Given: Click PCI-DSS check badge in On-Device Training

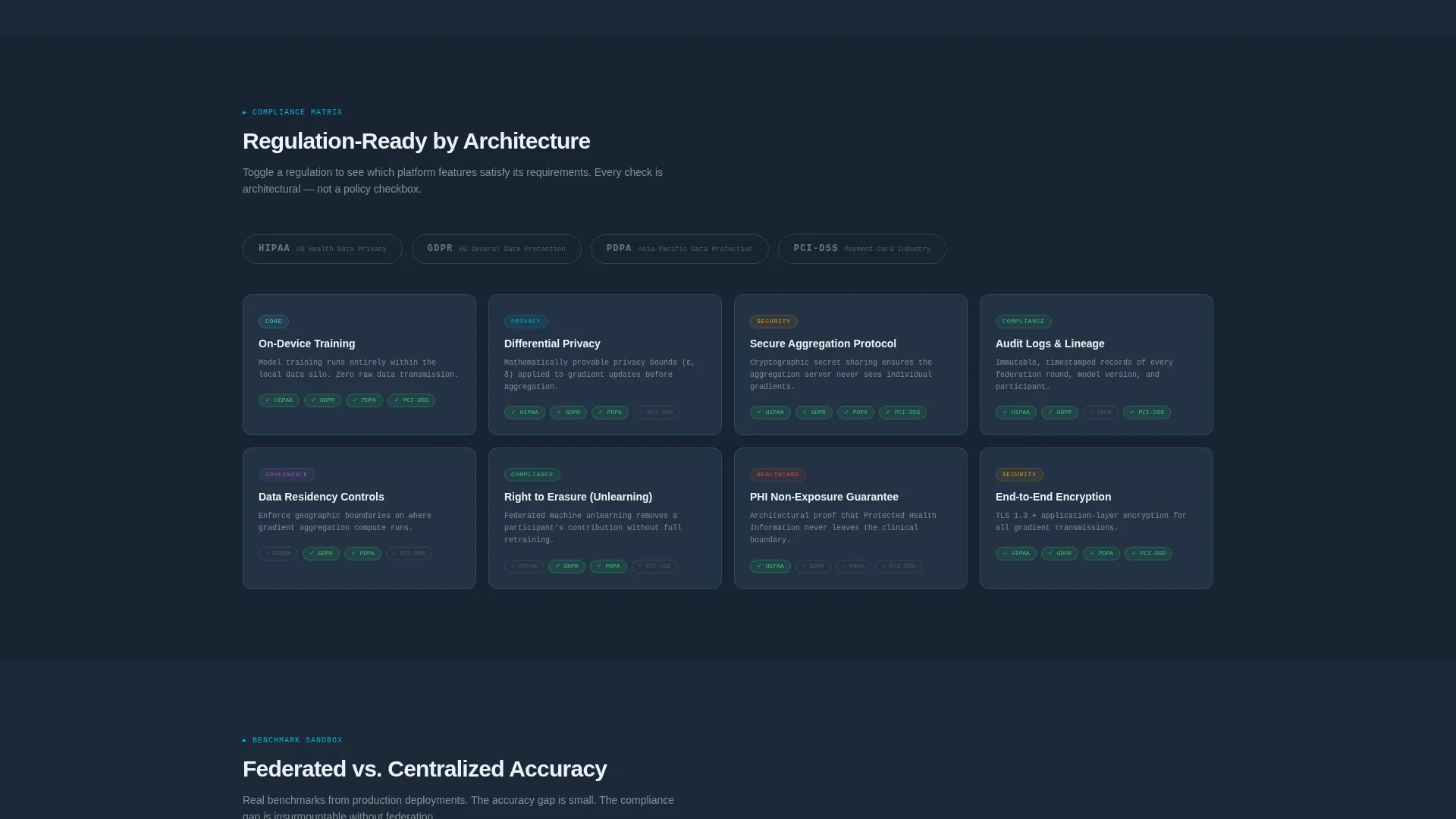Looking at the screenshot, I should pos(411,400).
